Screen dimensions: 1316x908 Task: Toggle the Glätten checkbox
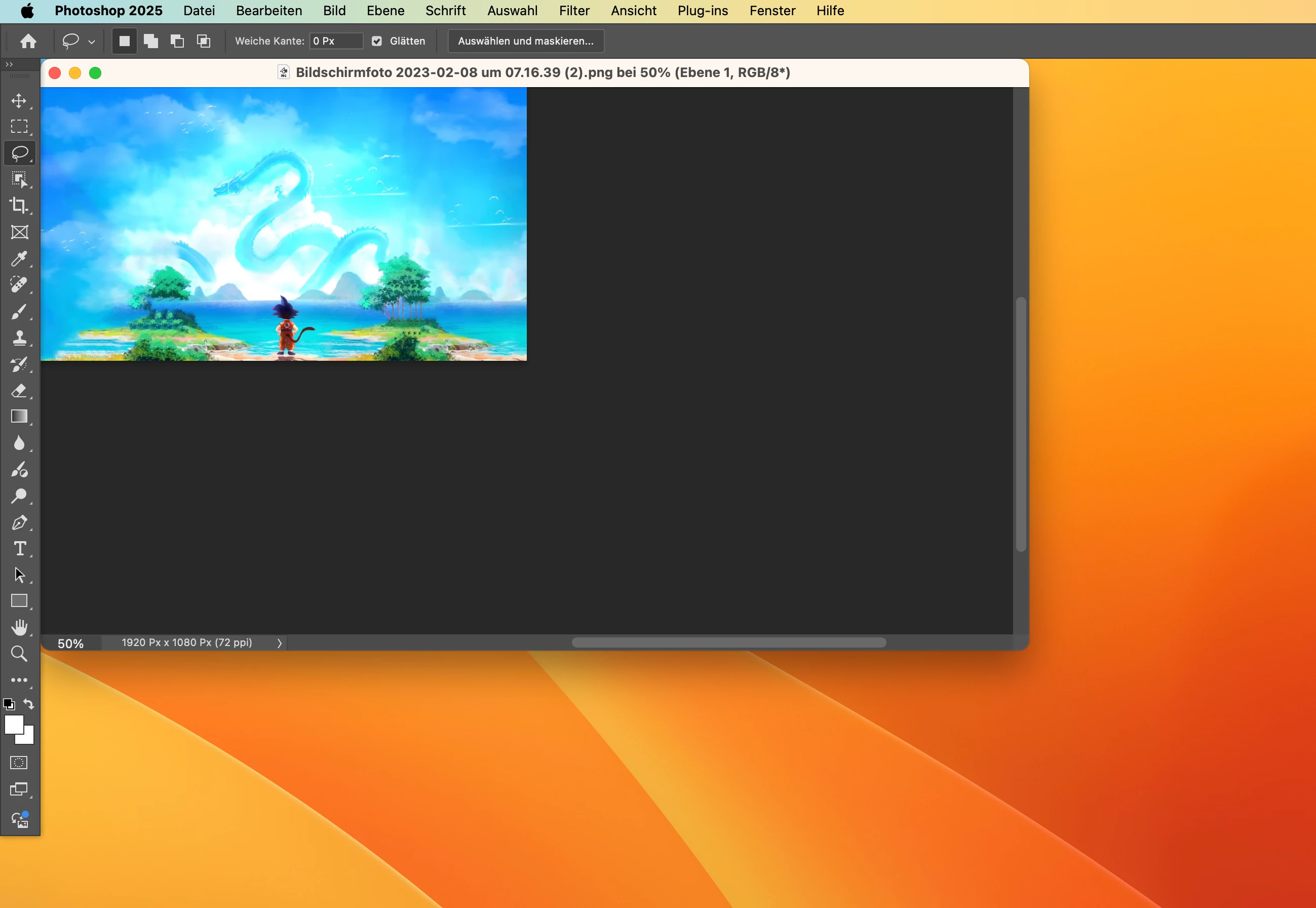(376, 41)
